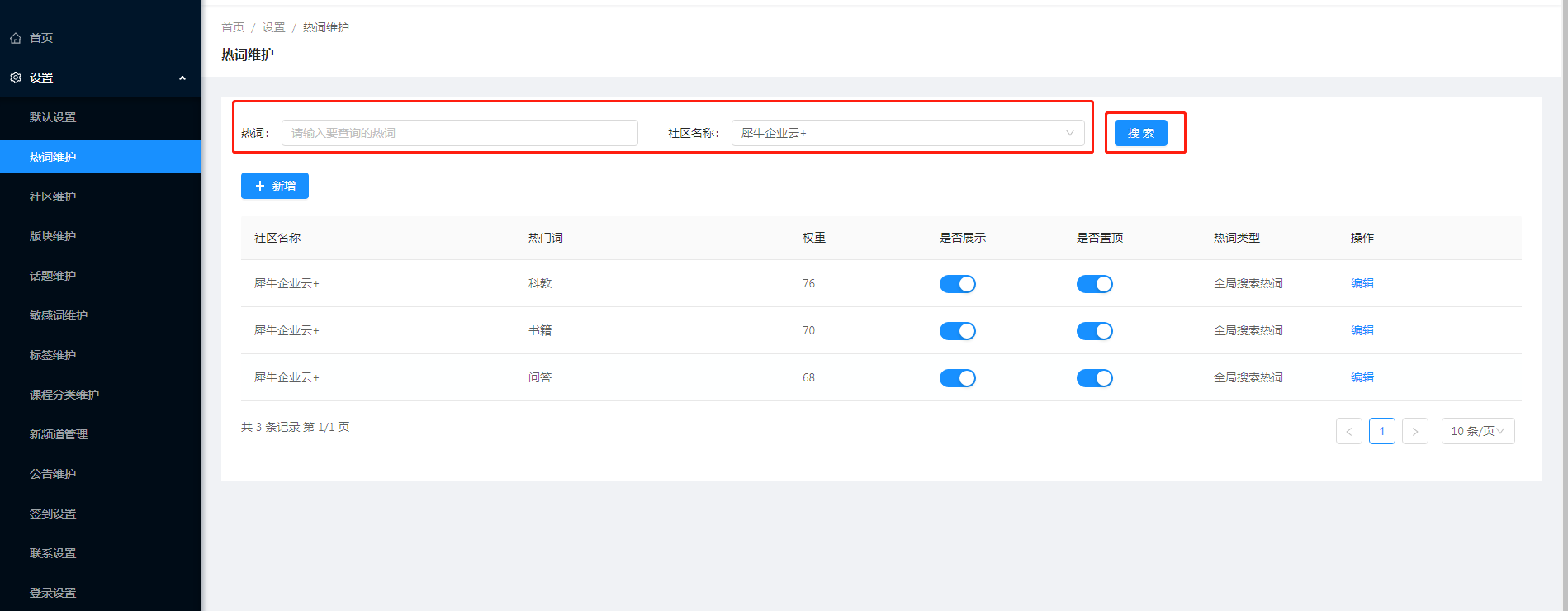Screen dimensions: 1568x611
Task: Click next page arrow in pagination
Action: coord(1415,431)
